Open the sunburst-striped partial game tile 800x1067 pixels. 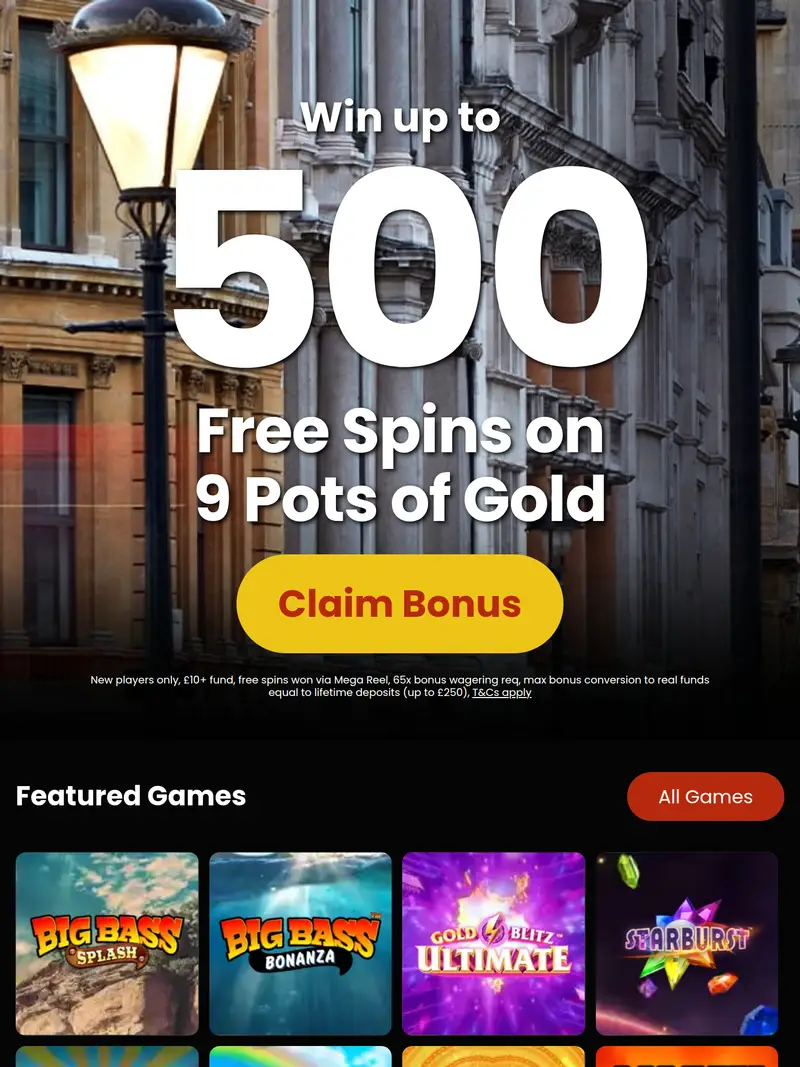pyautogui.click(x=107, y=1057)
